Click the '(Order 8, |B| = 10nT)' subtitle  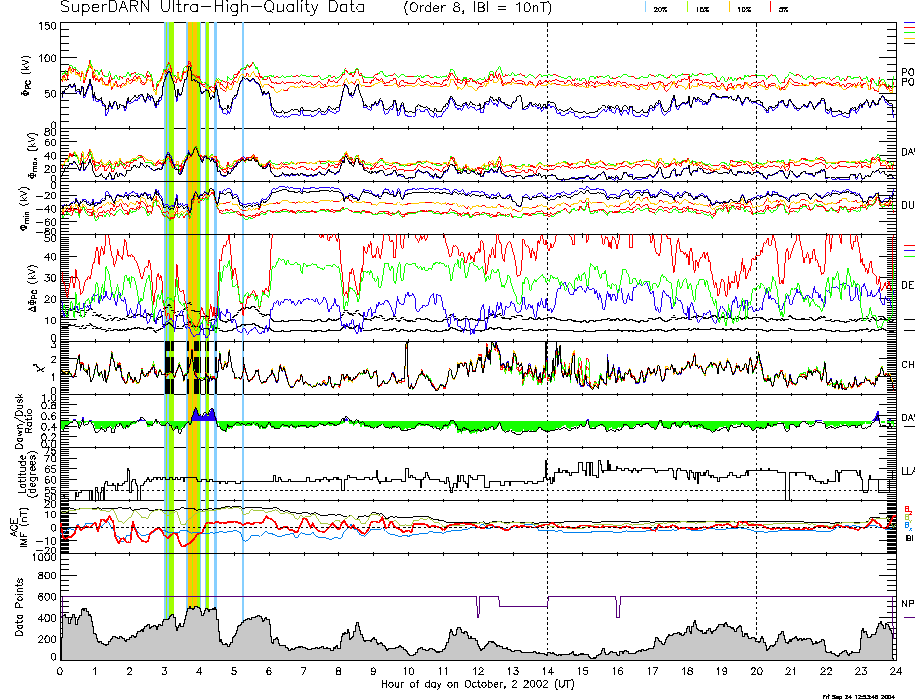point(477,8)
